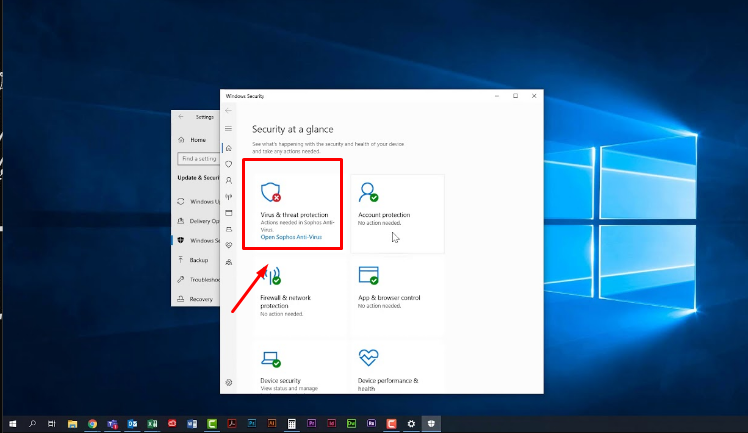This screenshot has height=433, width=748.
Task: Click the Open Sophos Anti-Virus link
Action: click(291, 237)
